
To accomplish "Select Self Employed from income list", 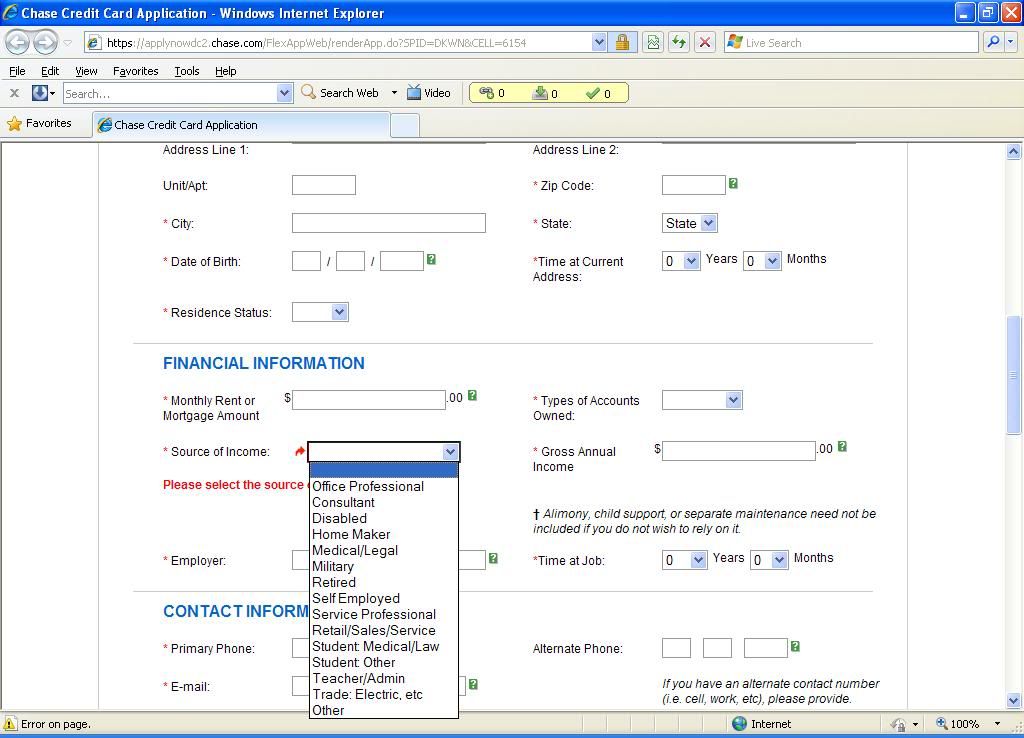I will click(356, 598).
